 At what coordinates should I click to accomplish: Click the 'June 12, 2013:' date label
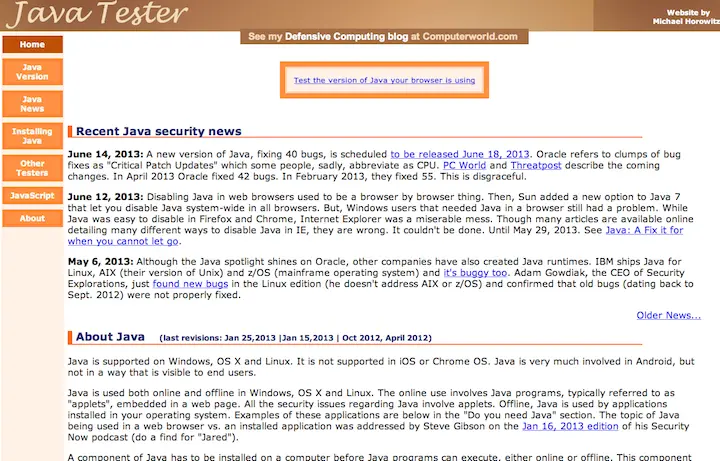coord(105,197)
